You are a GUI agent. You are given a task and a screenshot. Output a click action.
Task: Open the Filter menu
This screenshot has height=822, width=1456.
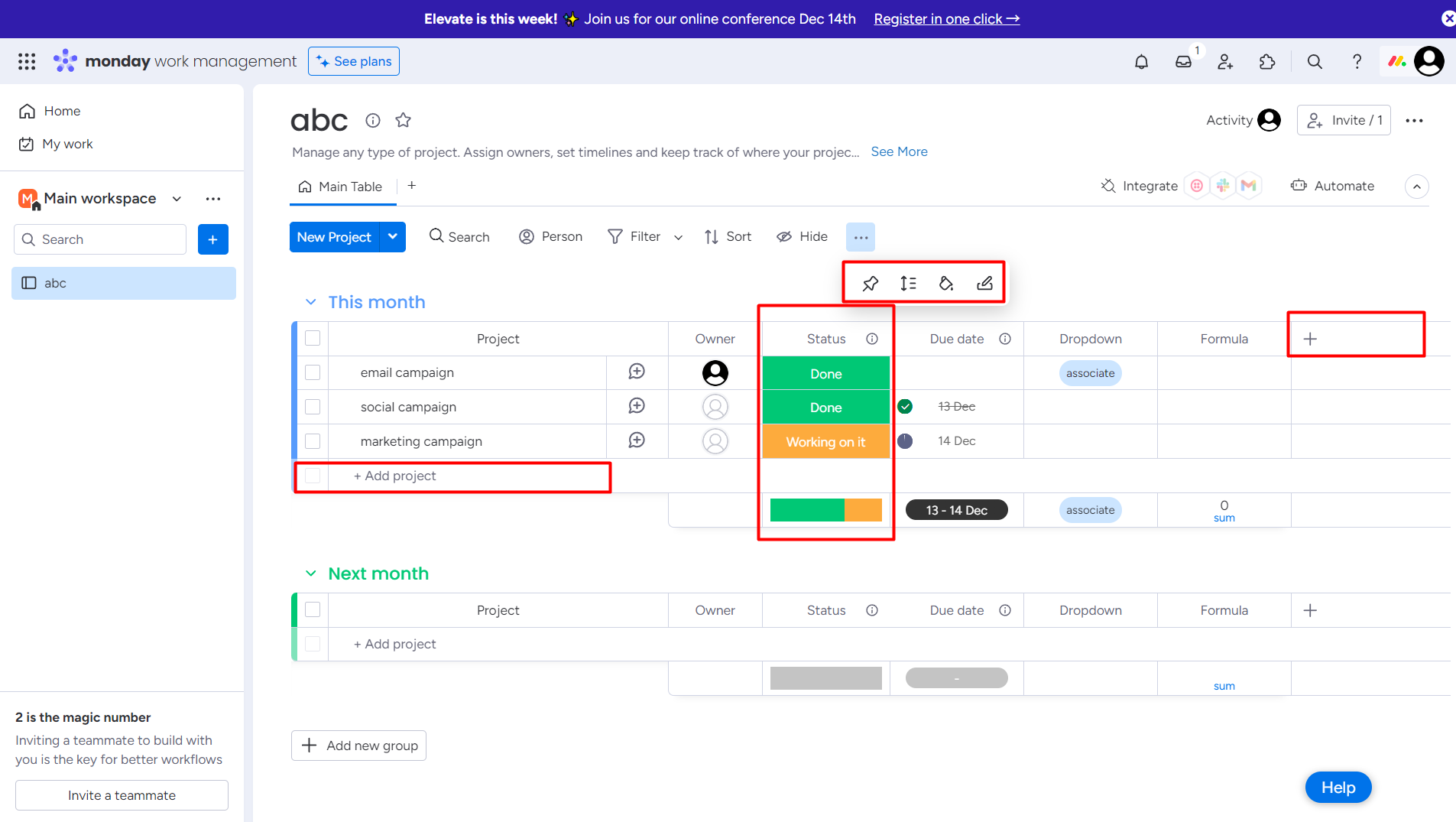[634, 236]
